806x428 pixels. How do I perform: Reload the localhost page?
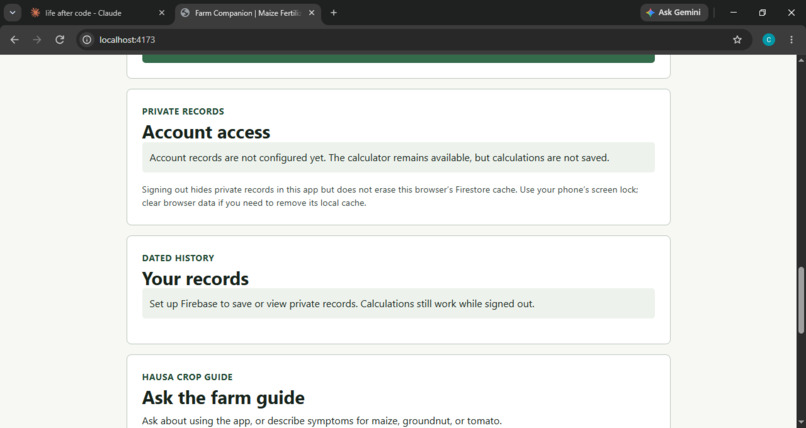[x=60, y=40]
